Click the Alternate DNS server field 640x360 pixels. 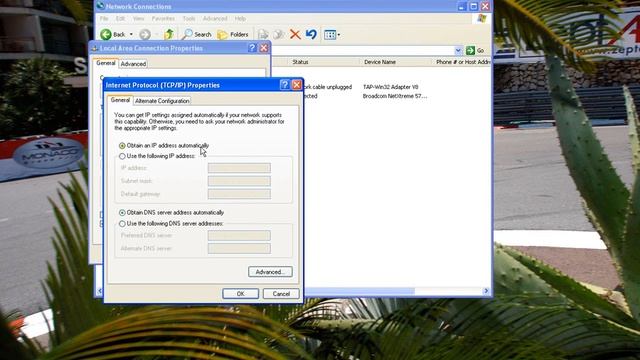point(239,249)
